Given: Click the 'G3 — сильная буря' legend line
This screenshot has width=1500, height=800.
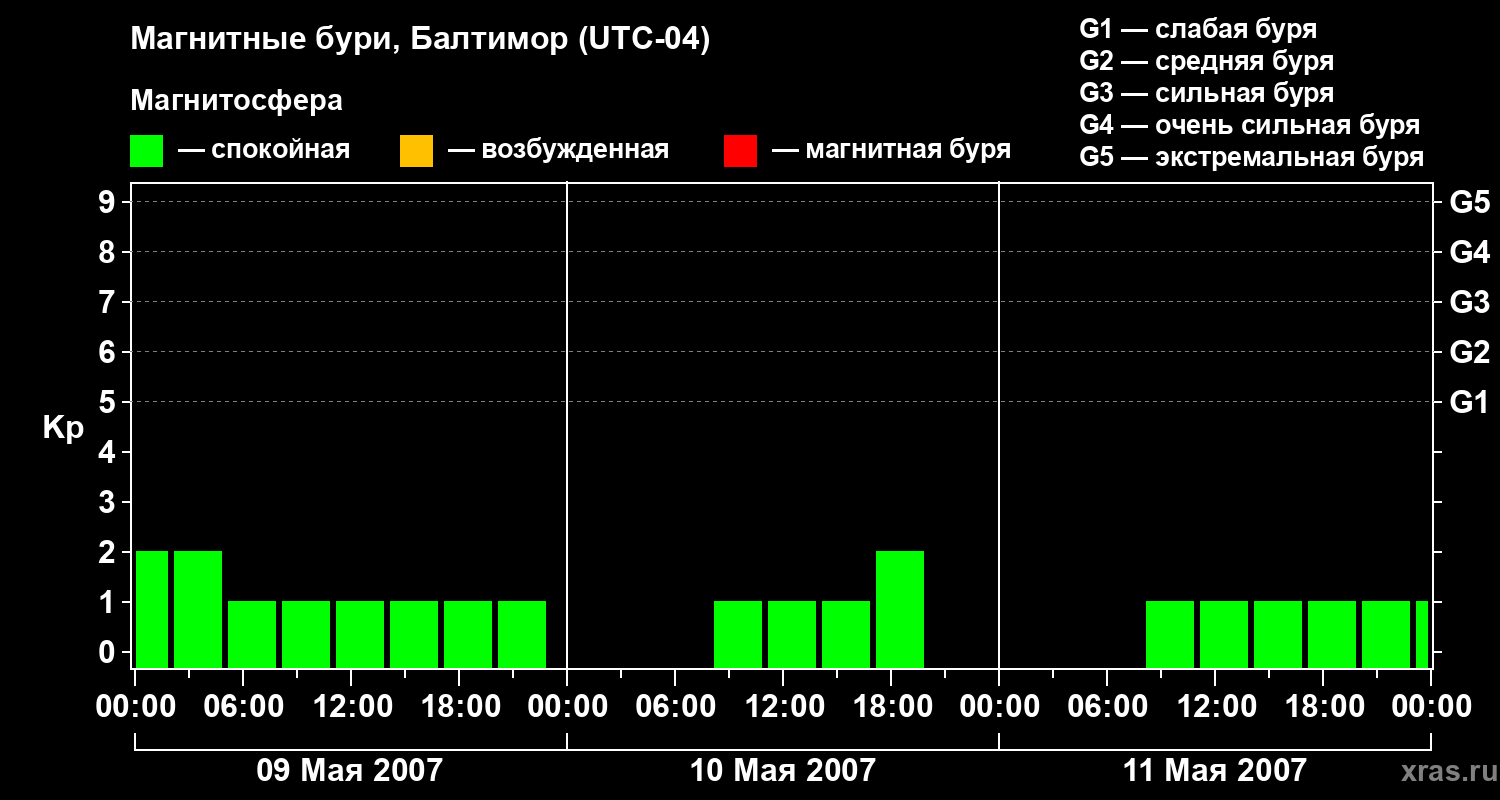Looking at the screenshot, I should pyautogui.click(x=1207, y=93).
